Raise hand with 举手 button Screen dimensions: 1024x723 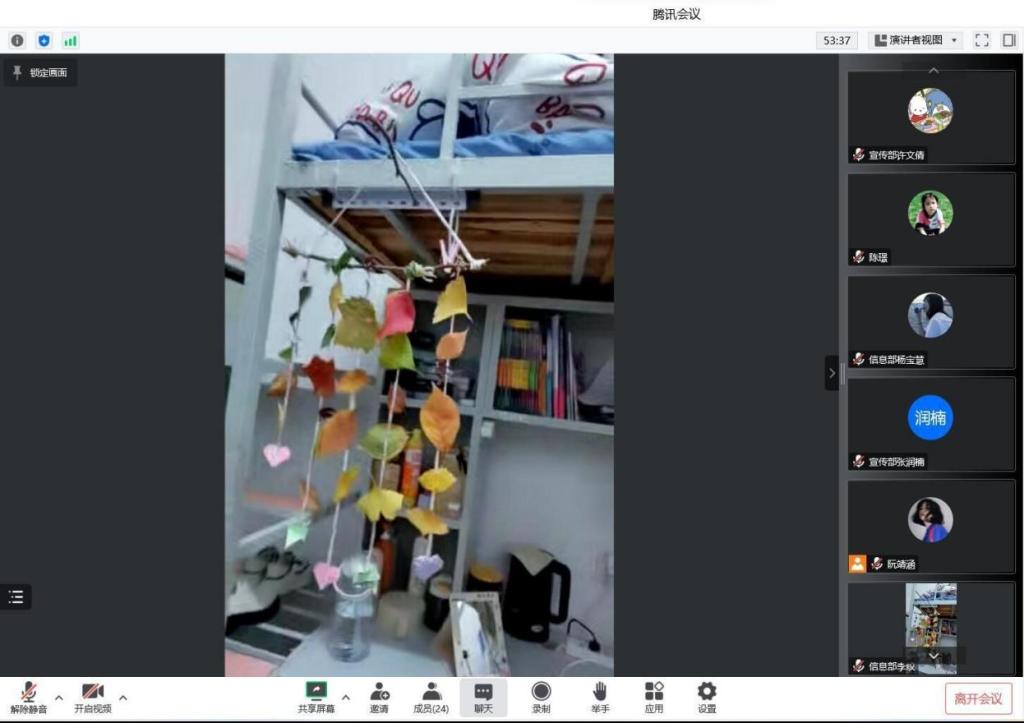(600, 697)
